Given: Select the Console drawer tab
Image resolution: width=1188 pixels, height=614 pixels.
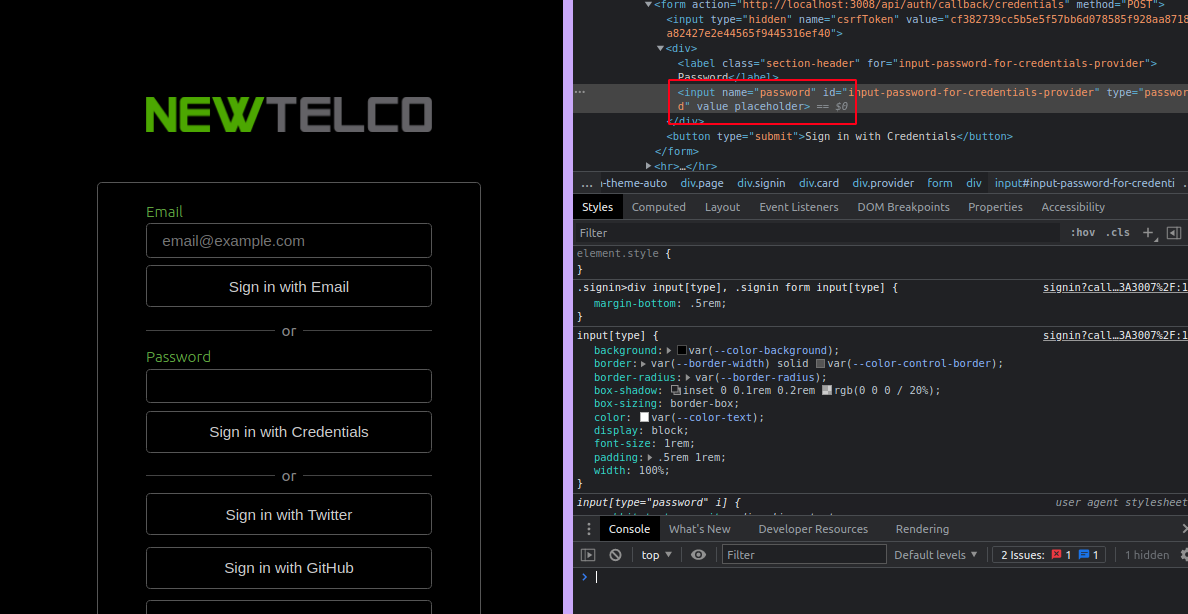Looking at the screenshot, I should click(629, 529).
